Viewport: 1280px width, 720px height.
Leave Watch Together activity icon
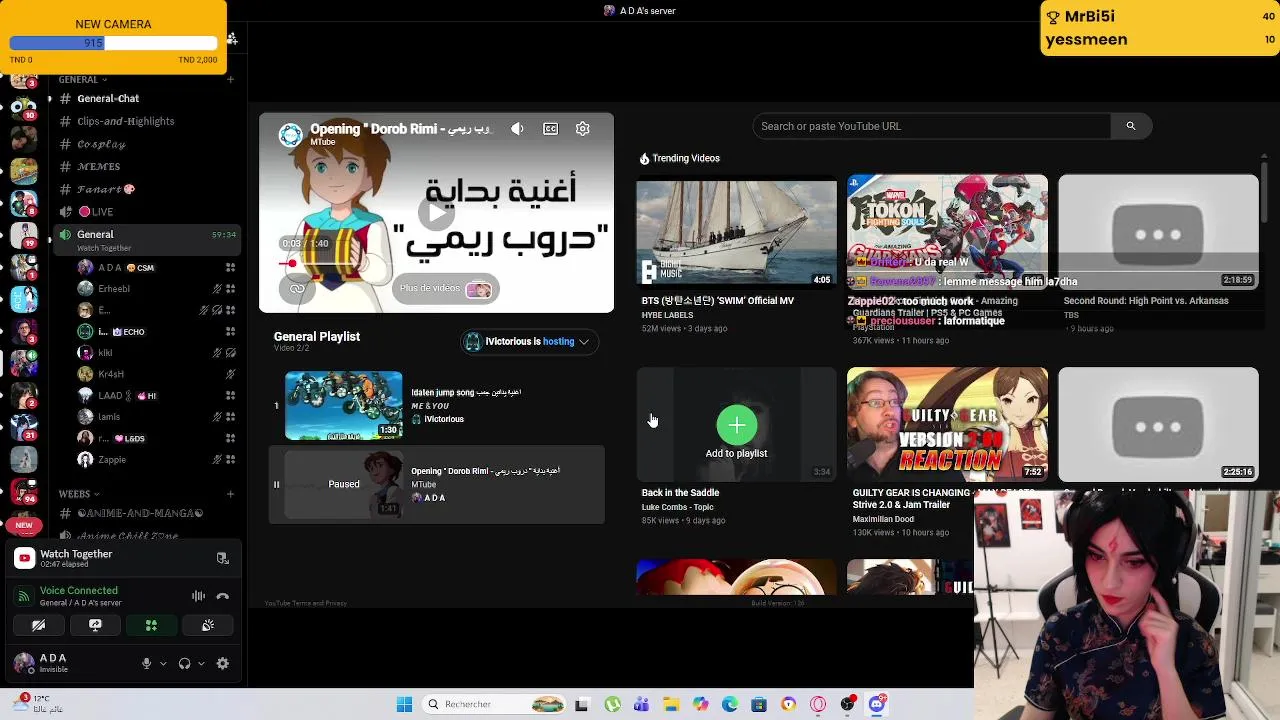[x=222, y=558]
